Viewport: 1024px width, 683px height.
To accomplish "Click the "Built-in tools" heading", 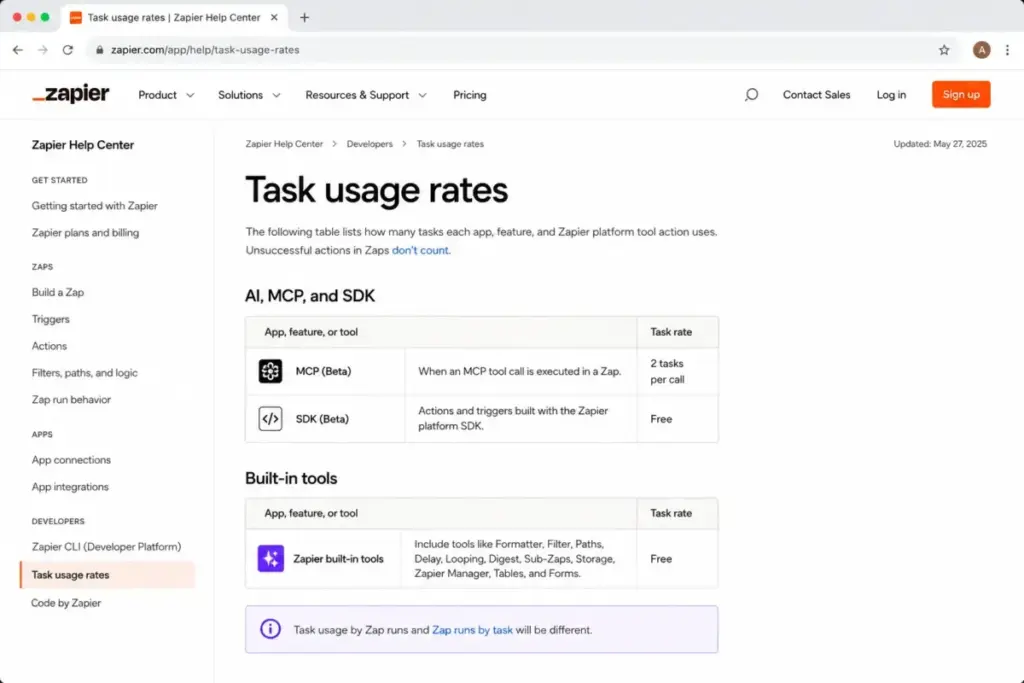I will point(291,478).
